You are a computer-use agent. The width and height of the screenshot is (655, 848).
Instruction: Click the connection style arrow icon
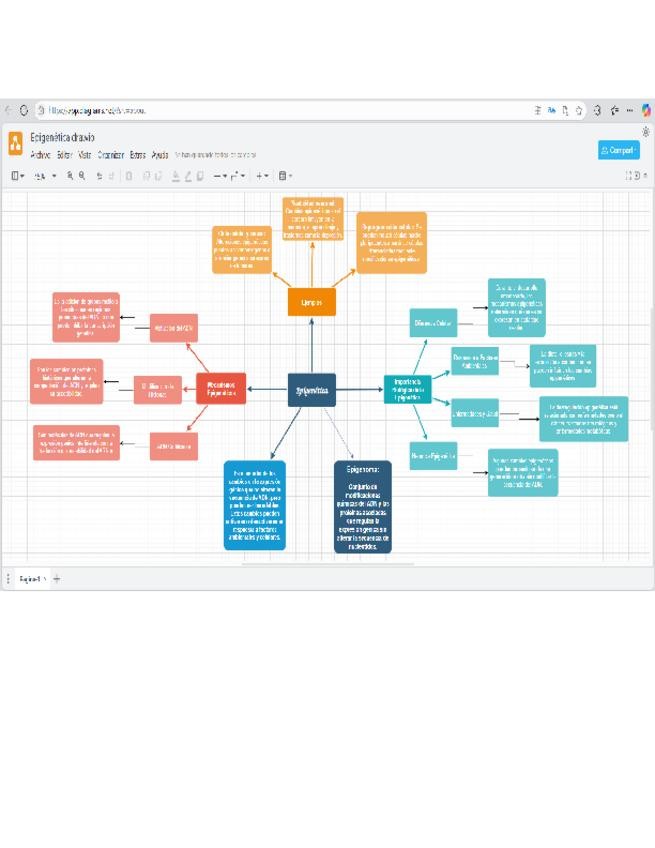(x=217, y=176)
